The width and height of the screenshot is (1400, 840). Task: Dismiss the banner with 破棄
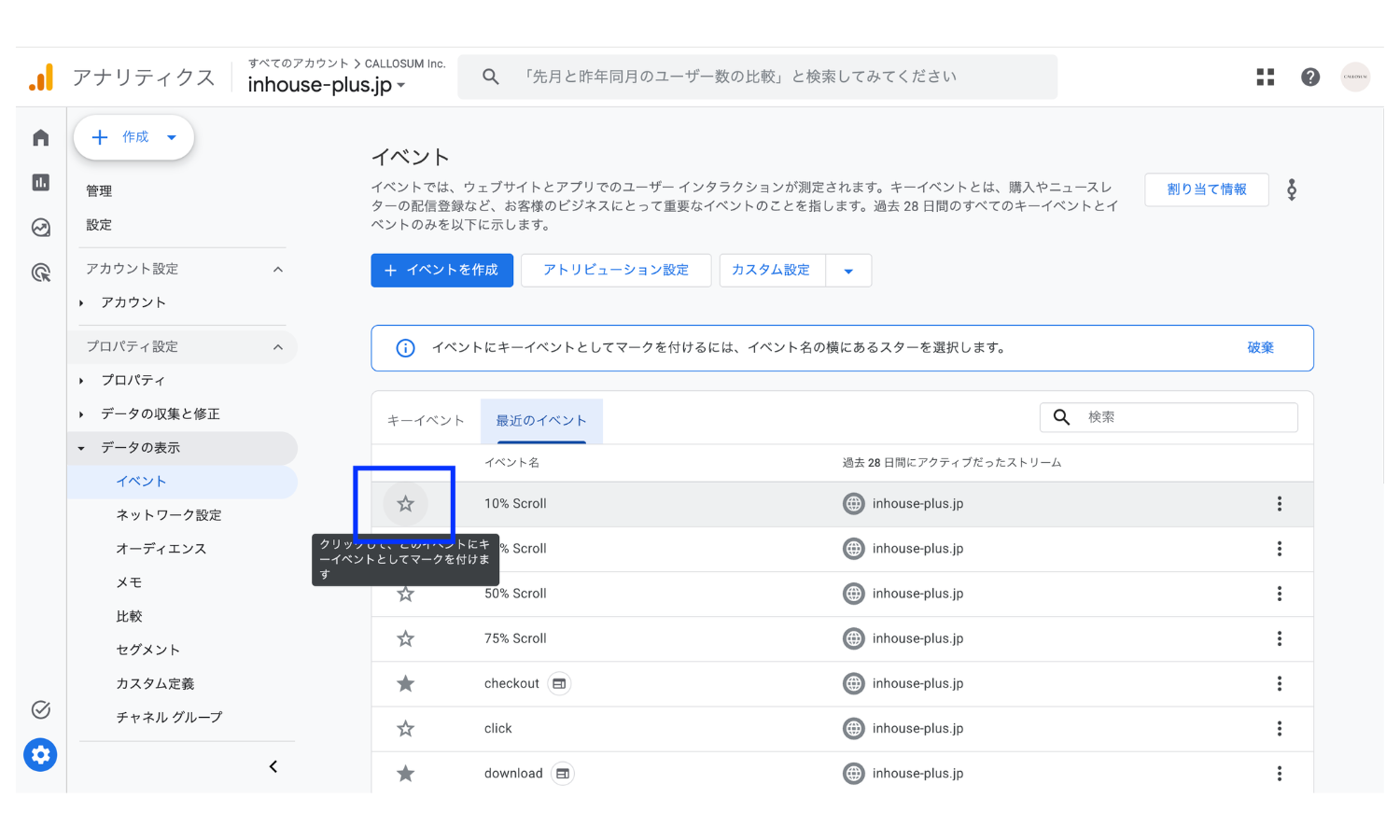click(x=1260, y=348)
